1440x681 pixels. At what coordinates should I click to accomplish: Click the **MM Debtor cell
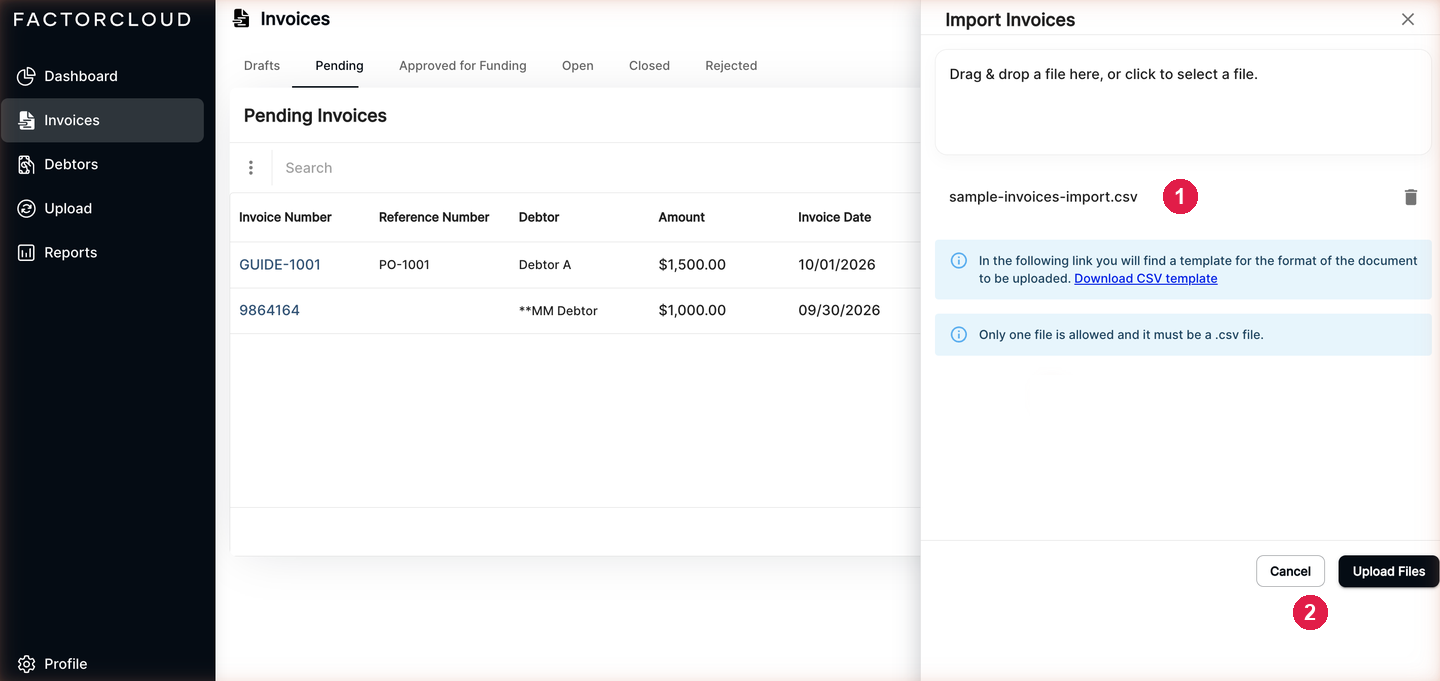pos(558,311)
